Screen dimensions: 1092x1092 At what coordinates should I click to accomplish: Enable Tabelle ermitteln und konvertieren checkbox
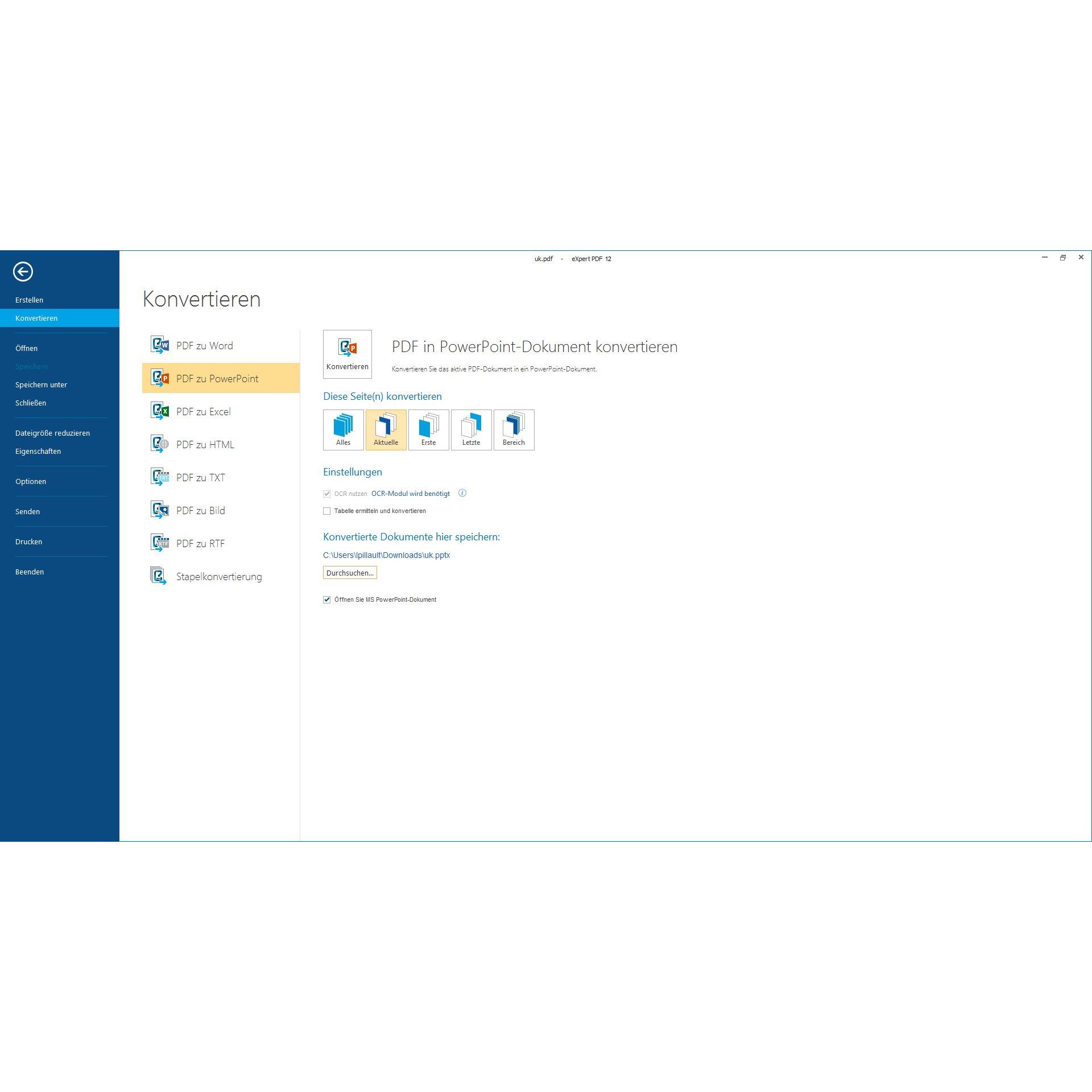pos(327,511)
